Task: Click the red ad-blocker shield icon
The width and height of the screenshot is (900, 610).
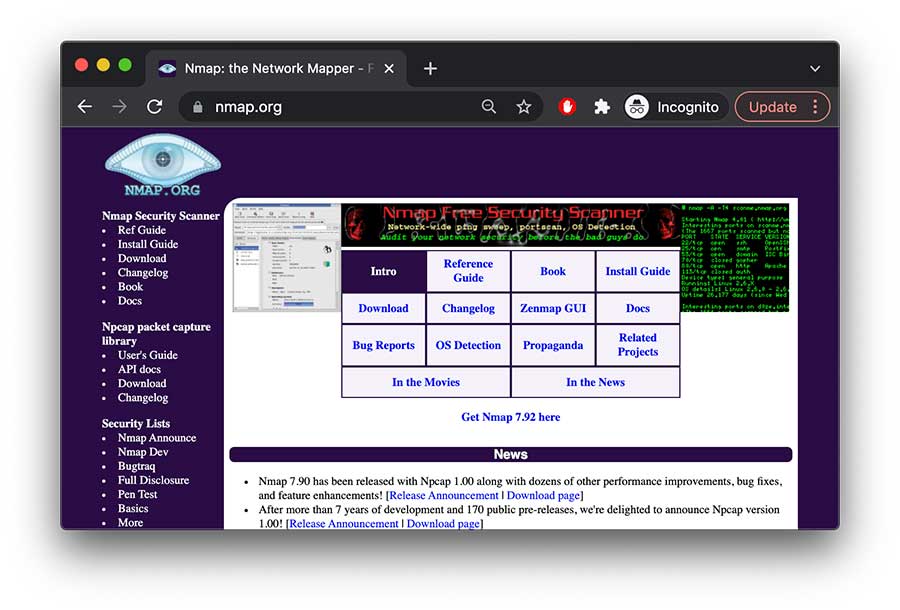Action: (x=566, y=106)
